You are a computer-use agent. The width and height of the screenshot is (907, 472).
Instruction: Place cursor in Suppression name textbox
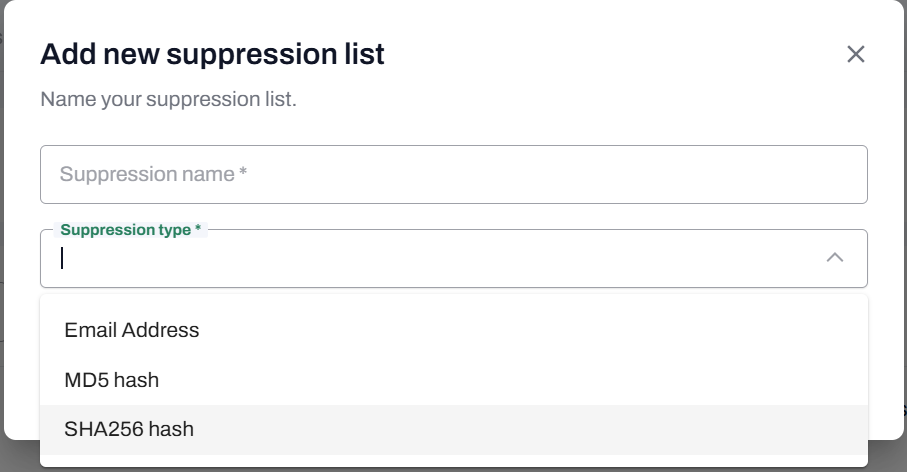453,175
